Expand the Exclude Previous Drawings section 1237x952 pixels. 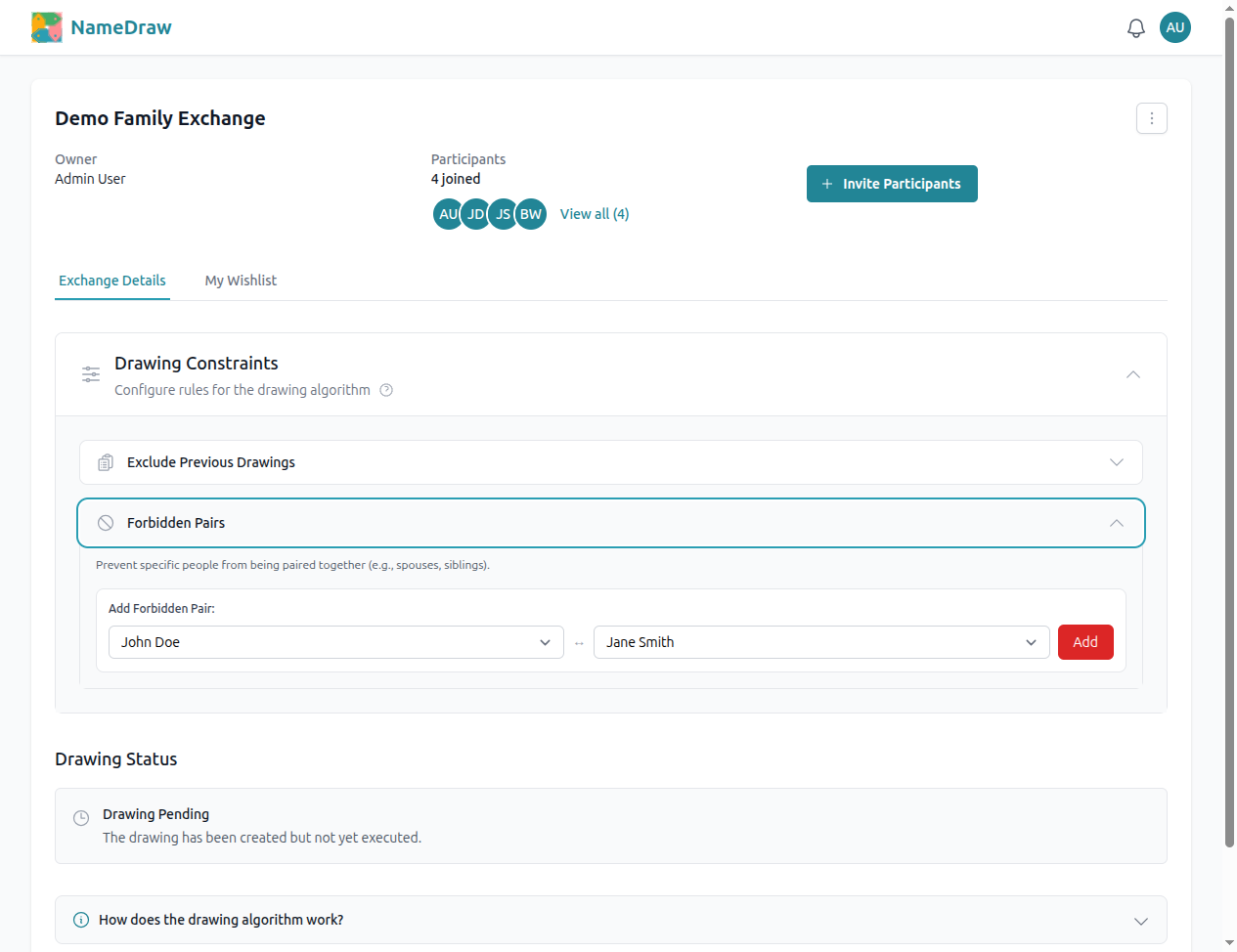[x=1116, y=462]
